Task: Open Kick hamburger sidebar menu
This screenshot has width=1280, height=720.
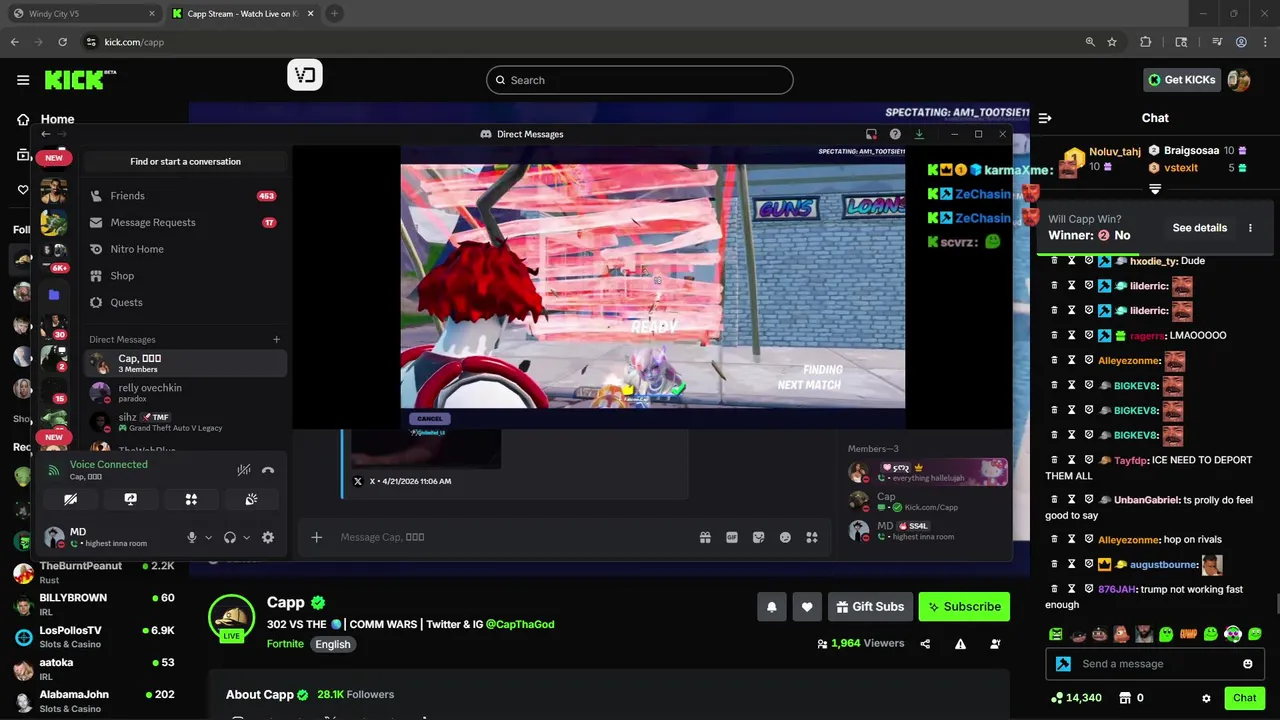Action: tap(23, 80)
